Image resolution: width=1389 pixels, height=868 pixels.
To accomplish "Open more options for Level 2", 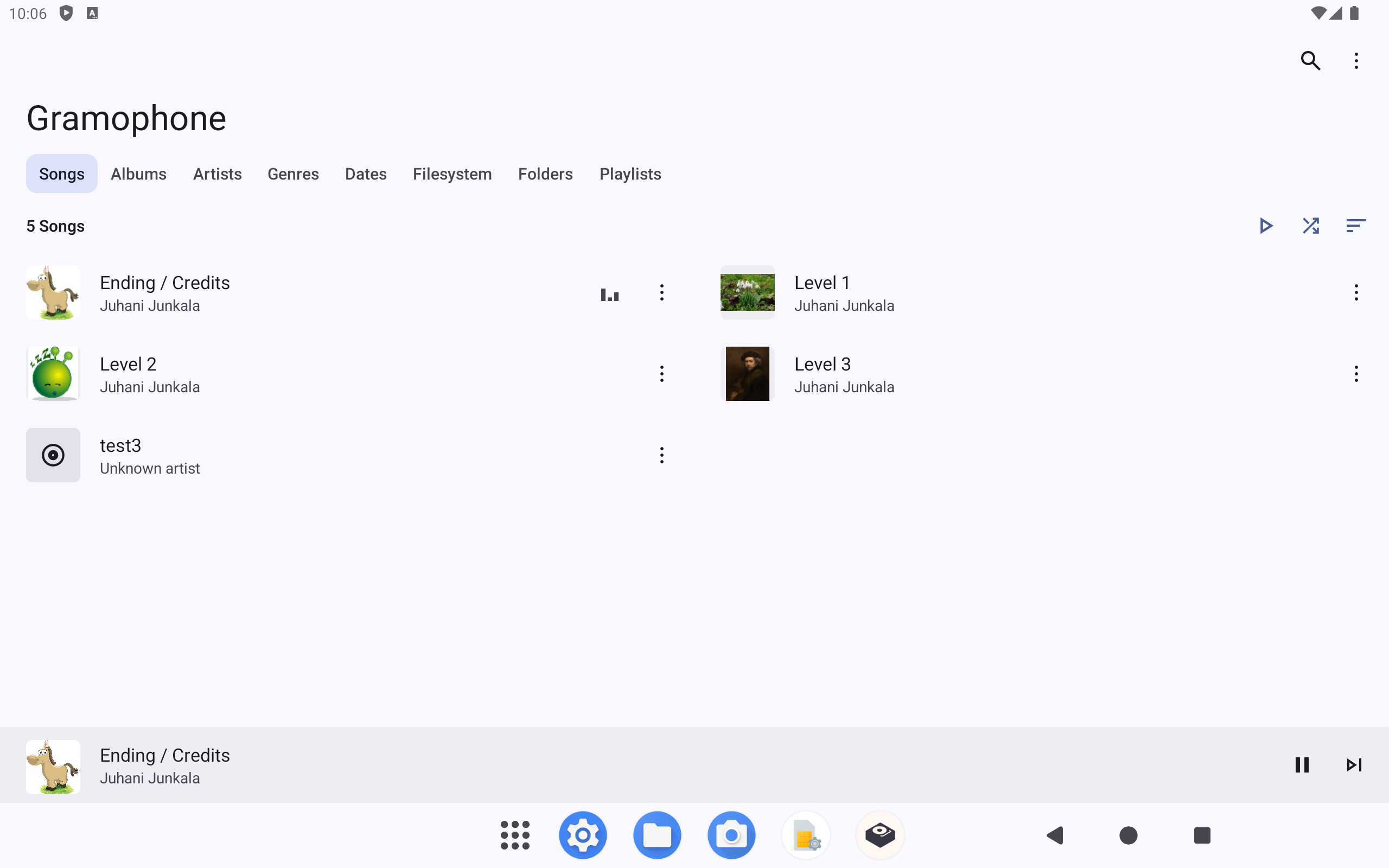I will [x=661, y=374].
